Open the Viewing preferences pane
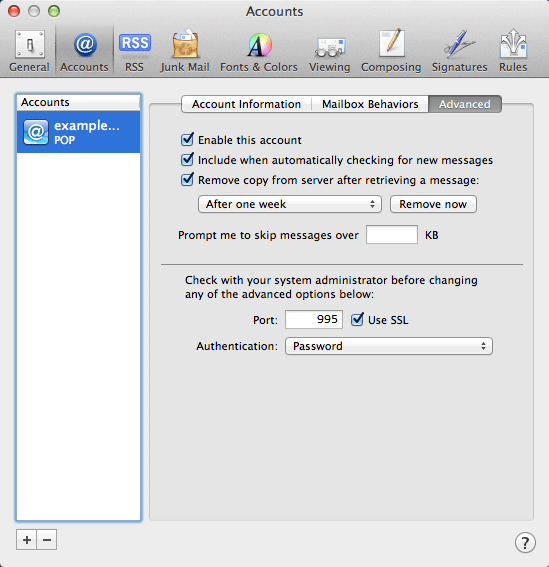 point(329,51)
